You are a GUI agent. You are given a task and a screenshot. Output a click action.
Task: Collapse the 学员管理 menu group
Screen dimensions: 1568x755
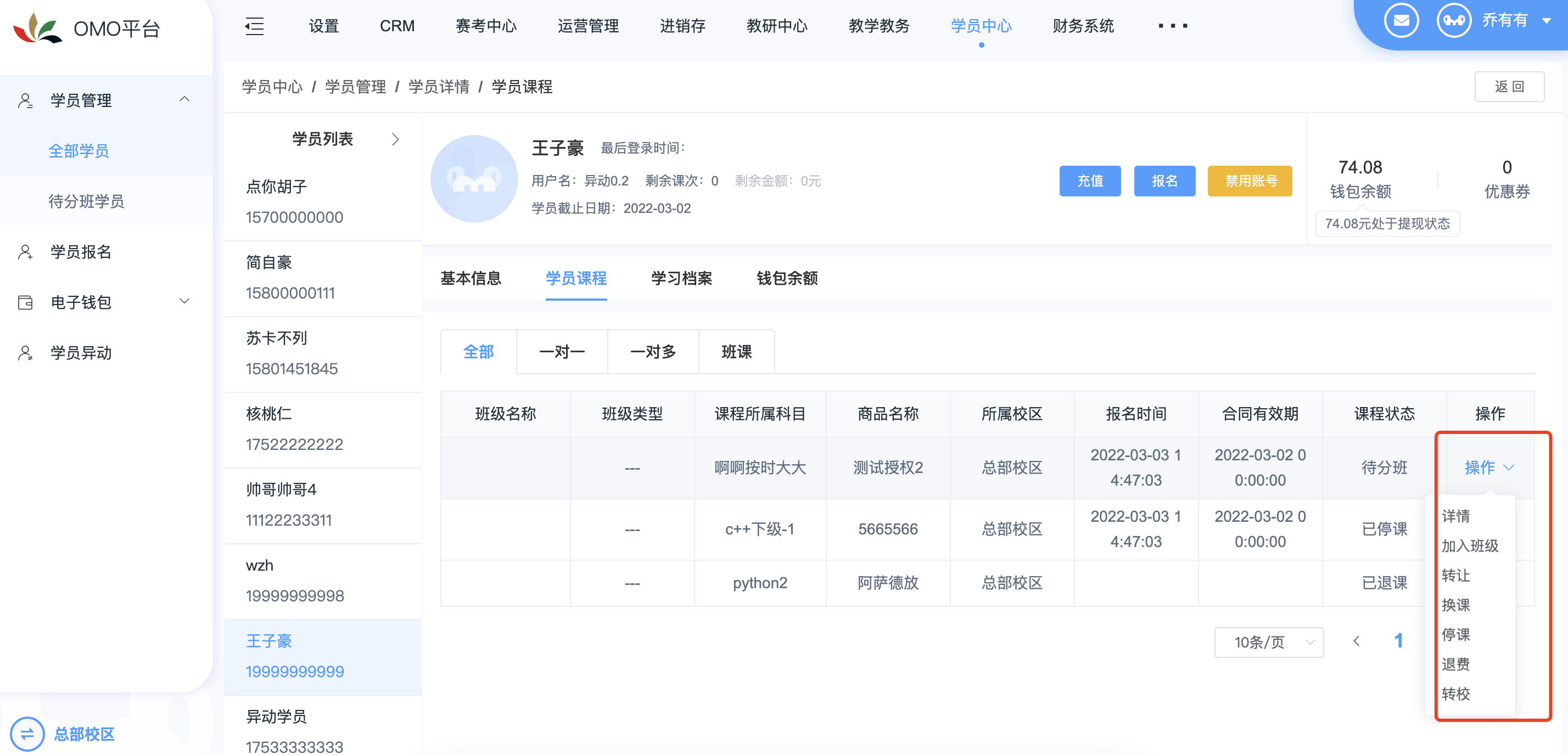tap(184, 100)
